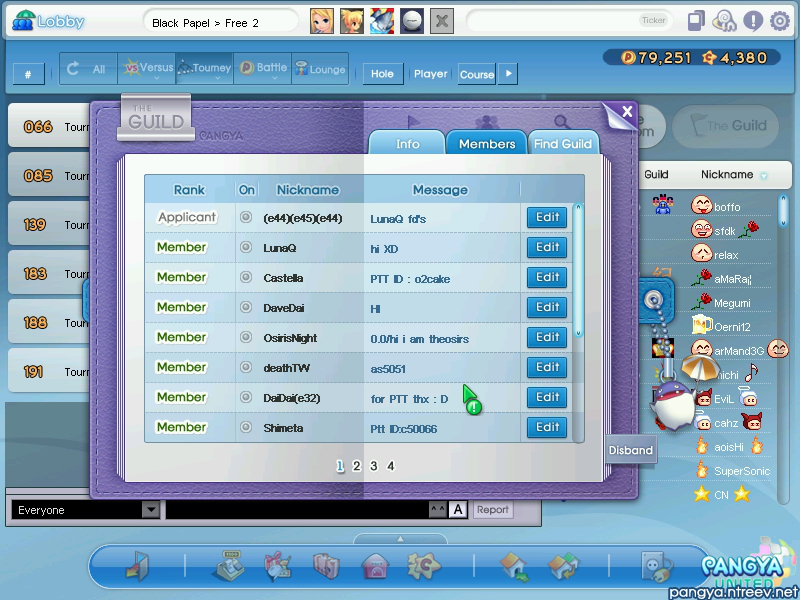Open the locker bag icon
Viewport: 800px width, 600px height.
click(327, 566)
